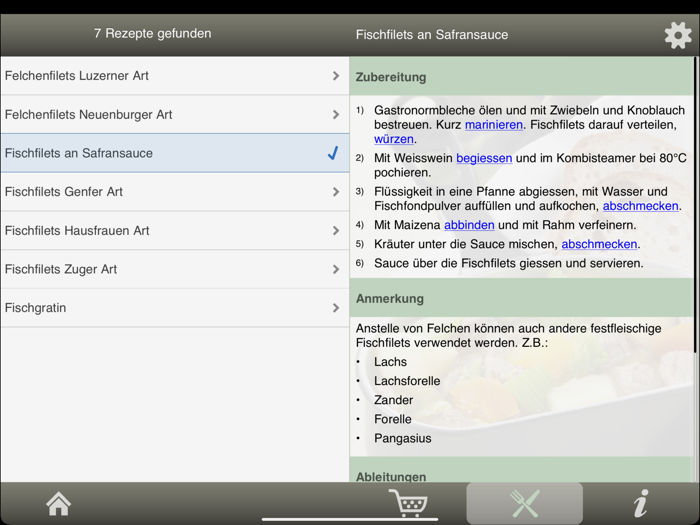Viewport: 700px width, 525px height.
Task: Follow the 'würzen' link
Action: 394,139
